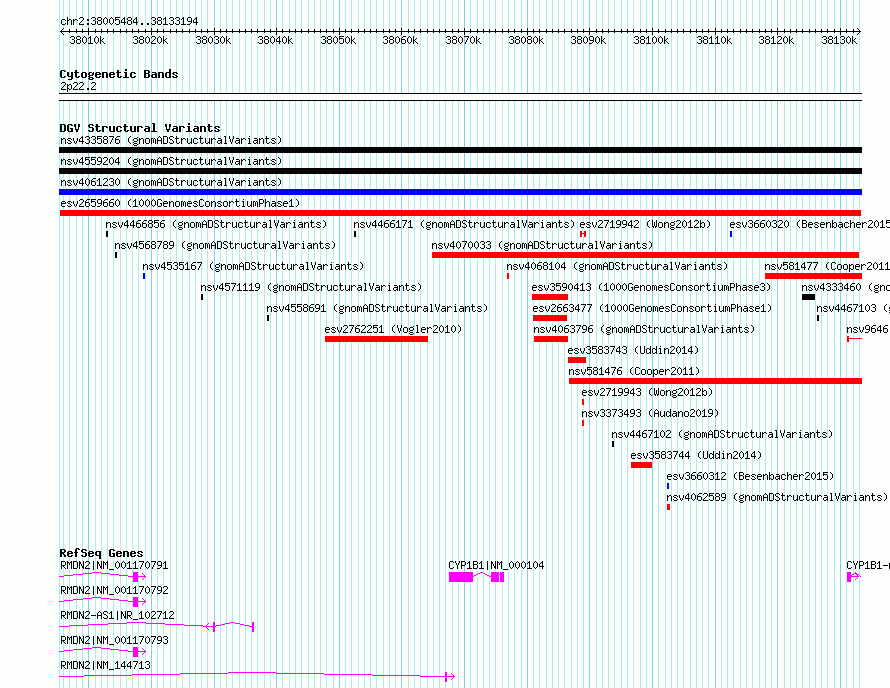This screenshot has width=890, height=688.
Task: Click the nsv9646 variant label
Action: coord(867,329)
